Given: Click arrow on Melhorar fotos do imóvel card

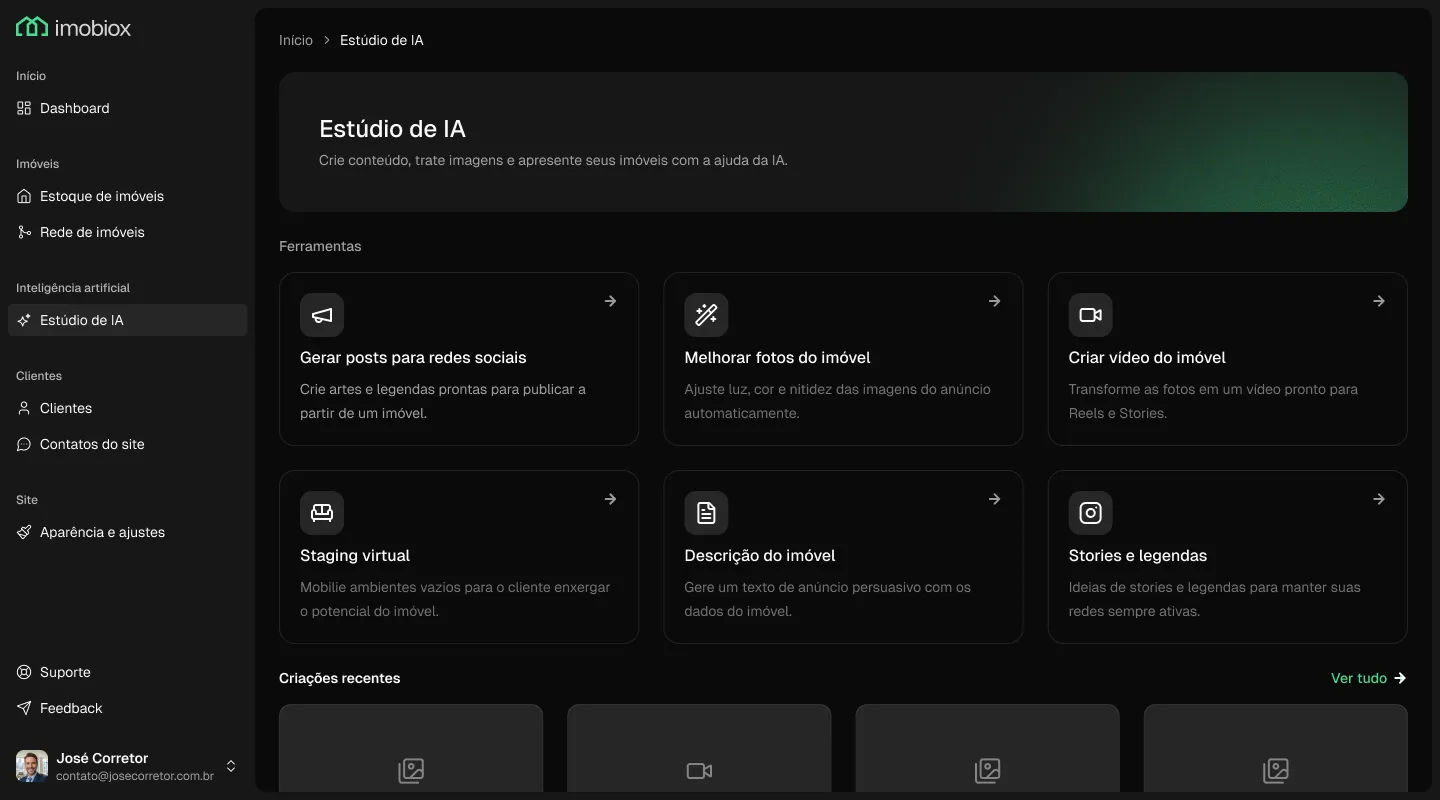Looking at the screenshot, I should 994,301.
